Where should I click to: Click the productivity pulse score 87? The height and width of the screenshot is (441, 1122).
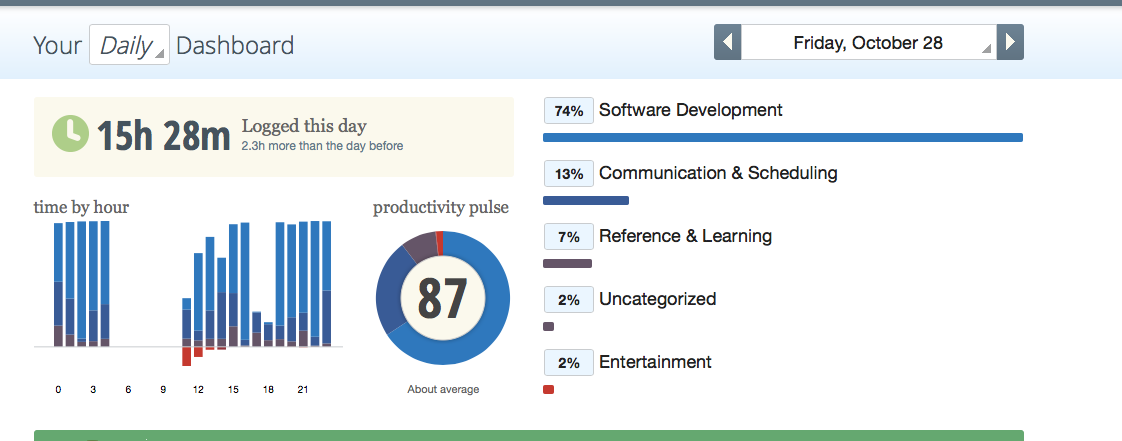443,298
